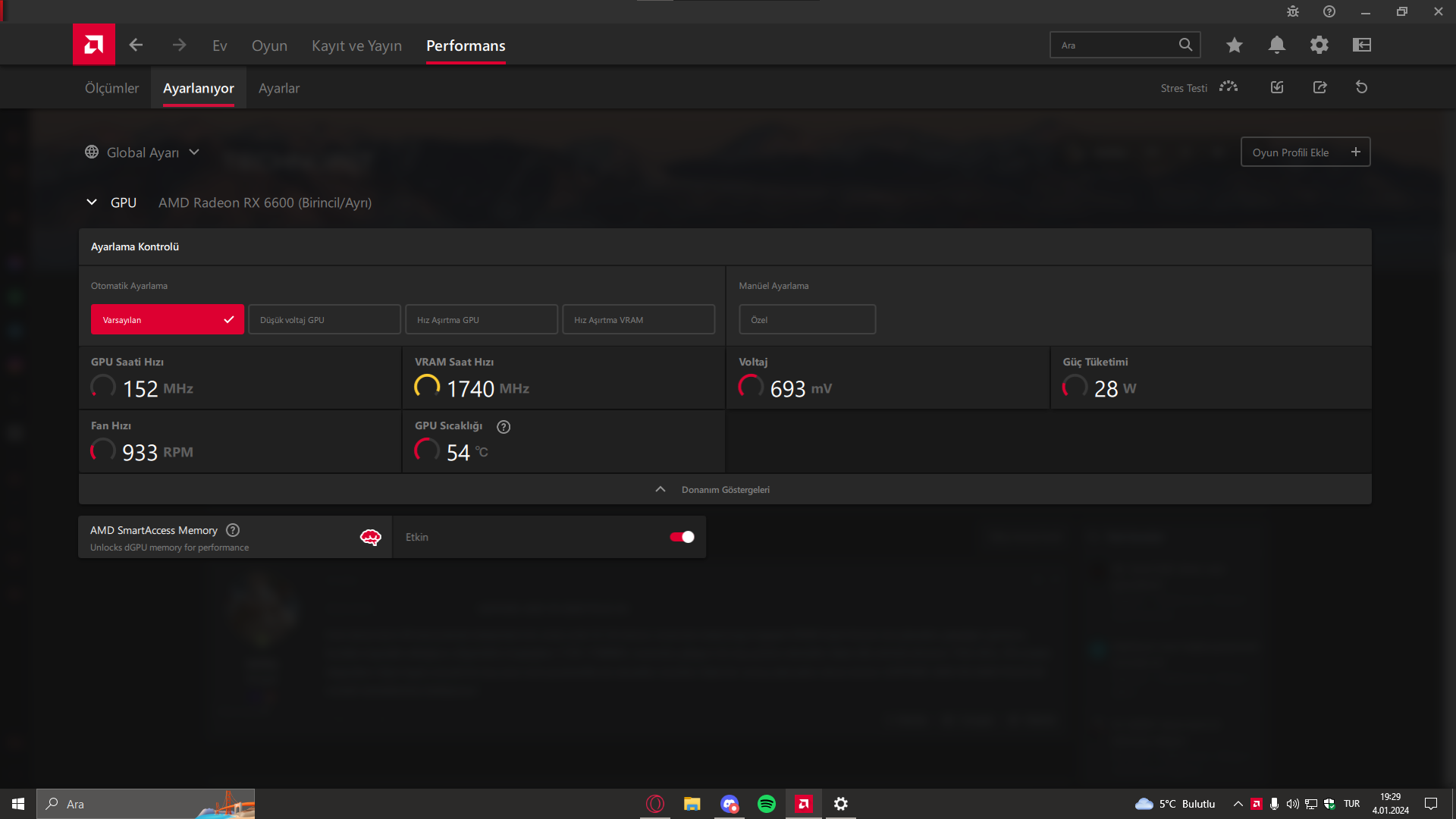Open favorites via the star icon
1456x819 pixels.
[x=1234, y=45]
